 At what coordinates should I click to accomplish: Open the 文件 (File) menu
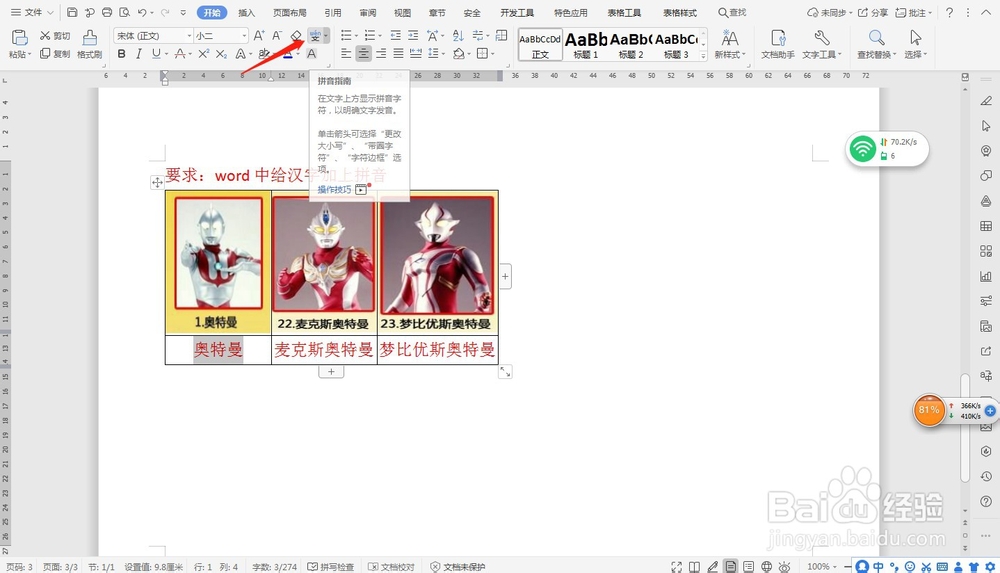(x=33, y=12)
